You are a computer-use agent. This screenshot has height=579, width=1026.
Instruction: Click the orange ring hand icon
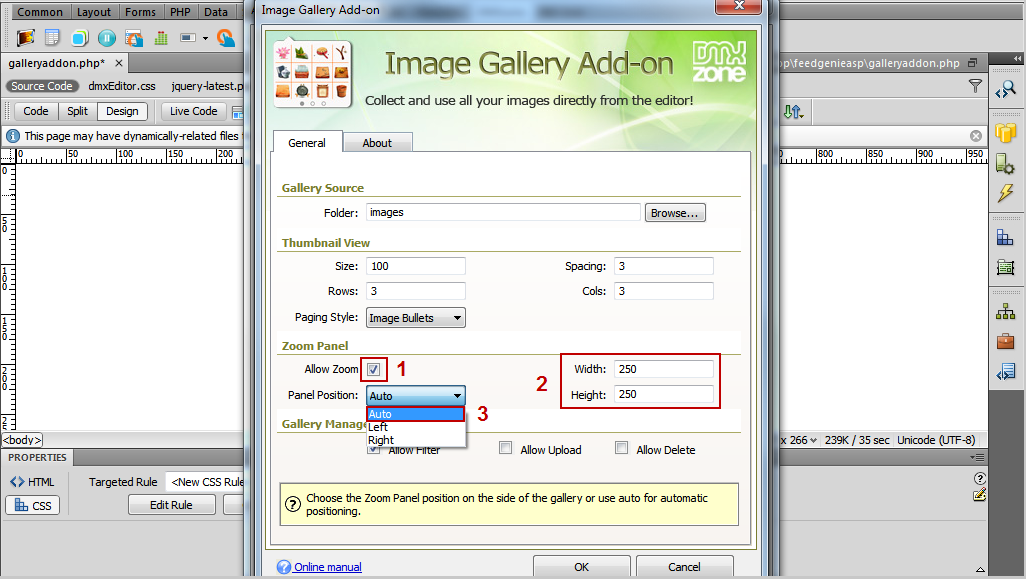pyautogui.click(x=226, y=38)
